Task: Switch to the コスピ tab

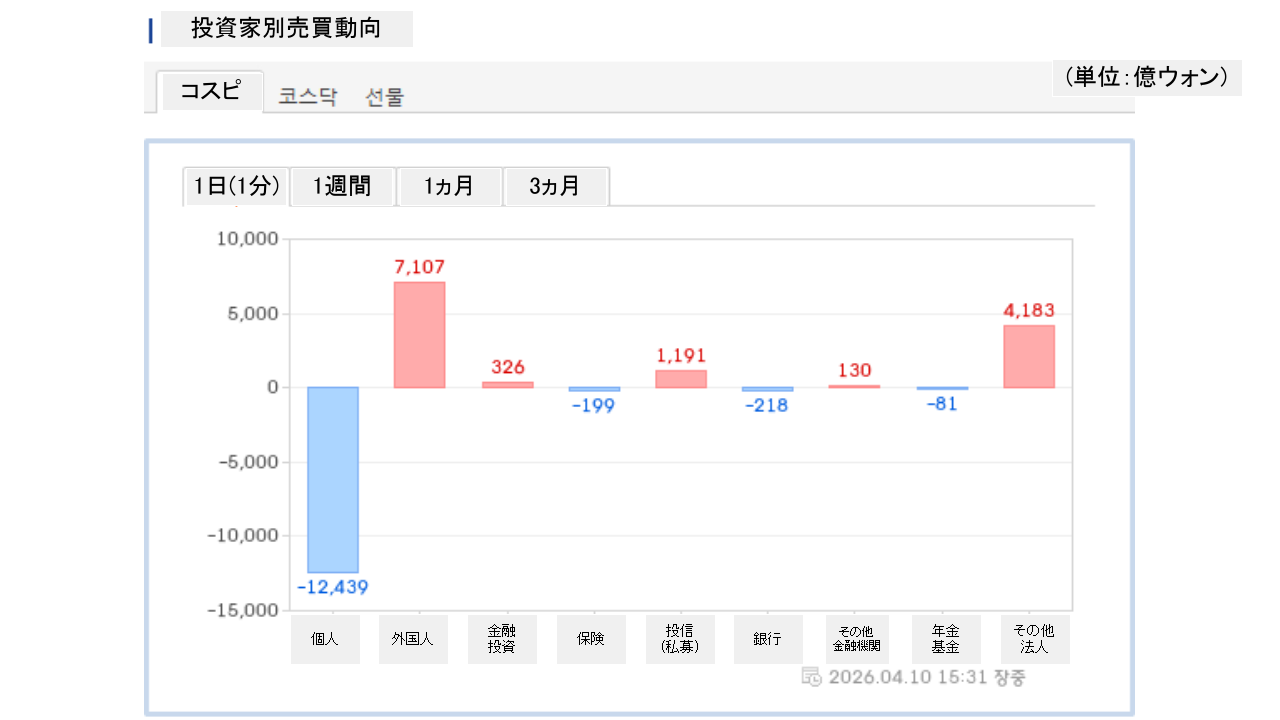Action: 211,92
